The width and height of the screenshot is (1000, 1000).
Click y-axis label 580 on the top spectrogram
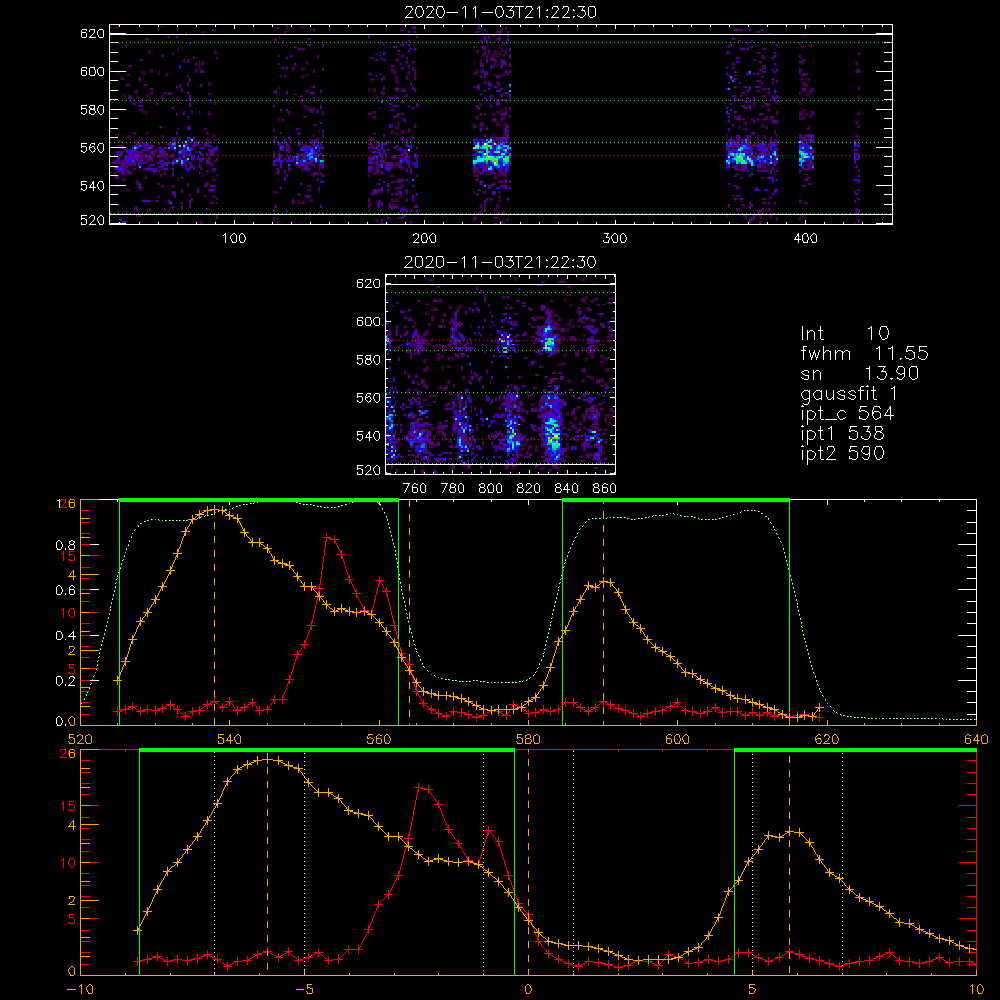(x=92, y=110)
